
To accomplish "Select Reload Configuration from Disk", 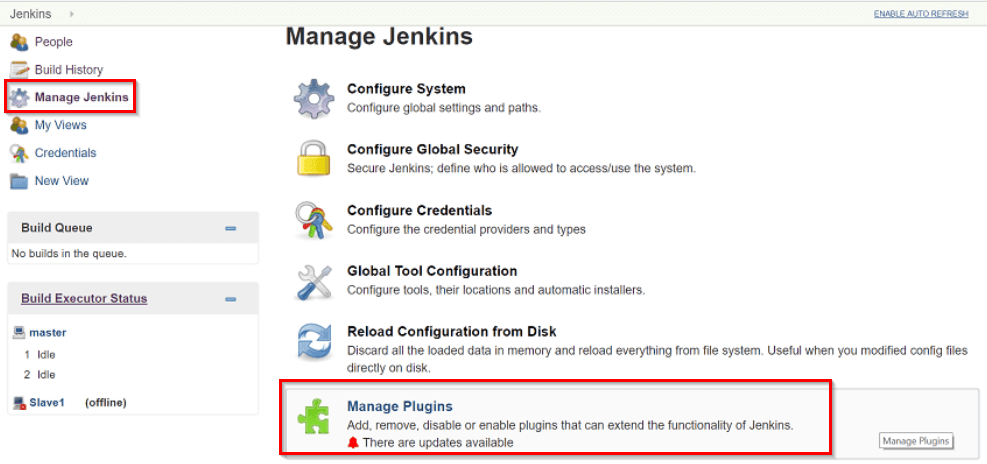I will [x=452, y=331].
